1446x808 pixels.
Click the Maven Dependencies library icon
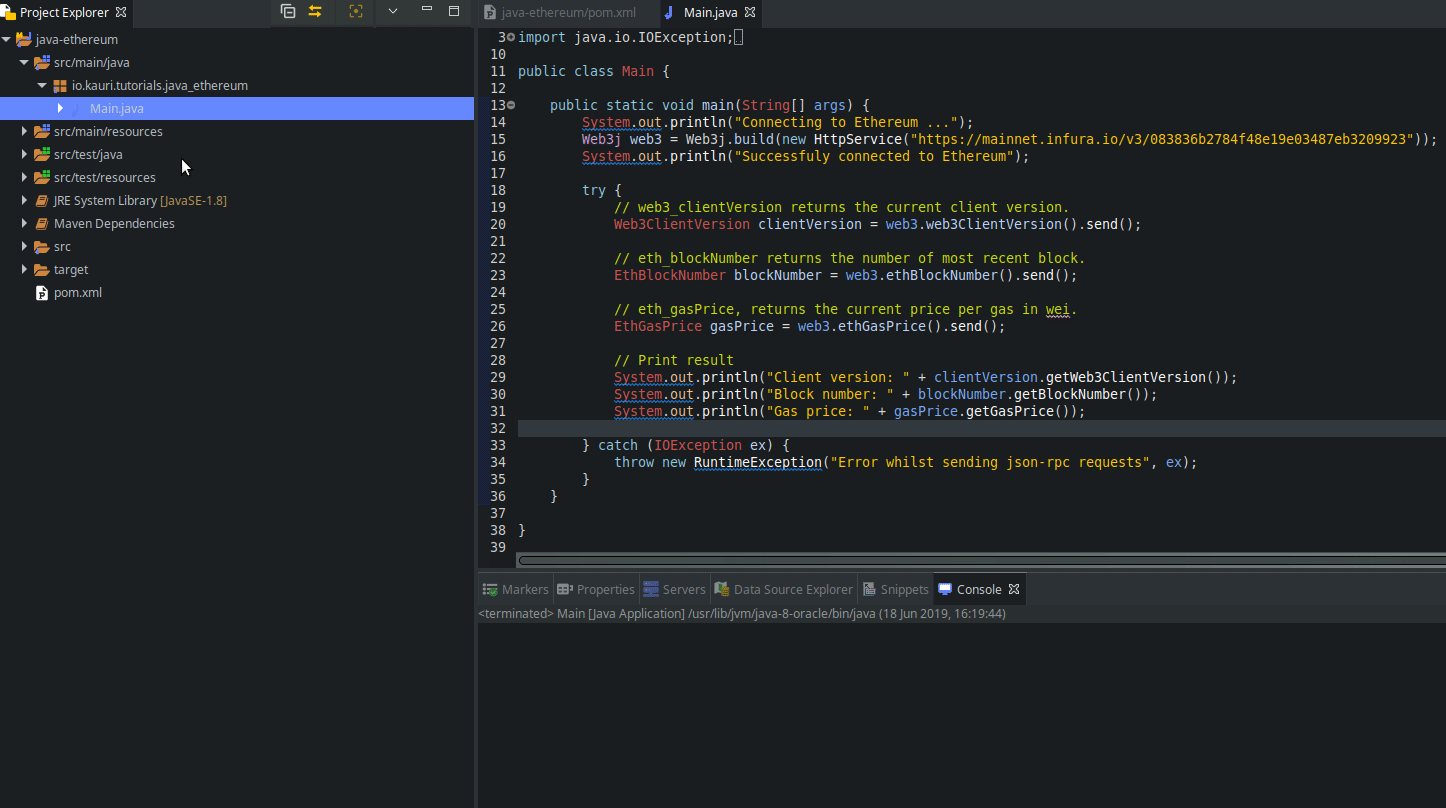point(42,224)
